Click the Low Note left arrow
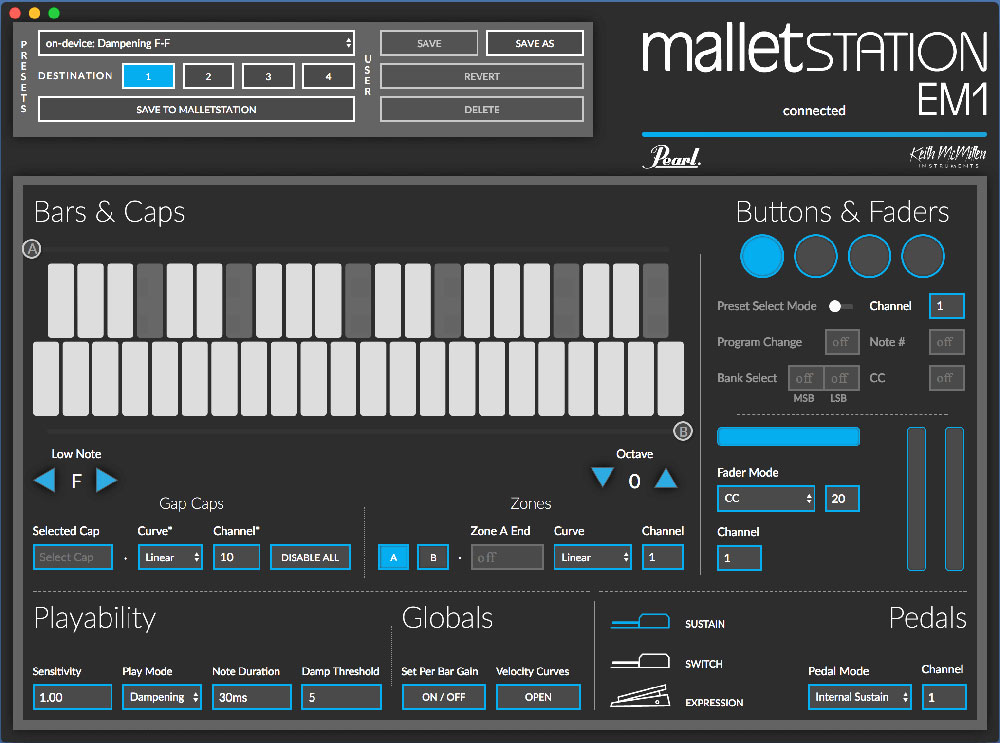 tap(45, 481)
